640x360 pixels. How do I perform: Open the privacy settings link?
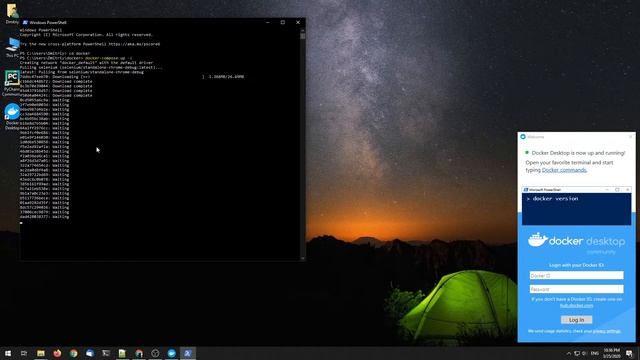click(x=607, y=331)
